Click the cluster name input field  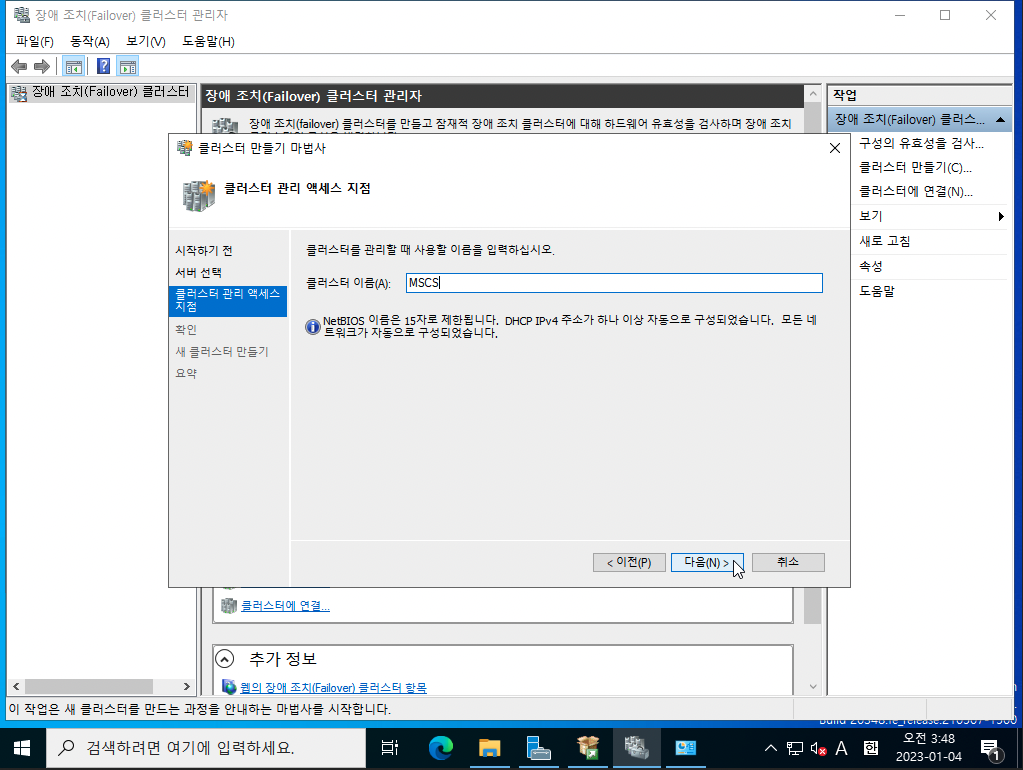pos(614,283)
